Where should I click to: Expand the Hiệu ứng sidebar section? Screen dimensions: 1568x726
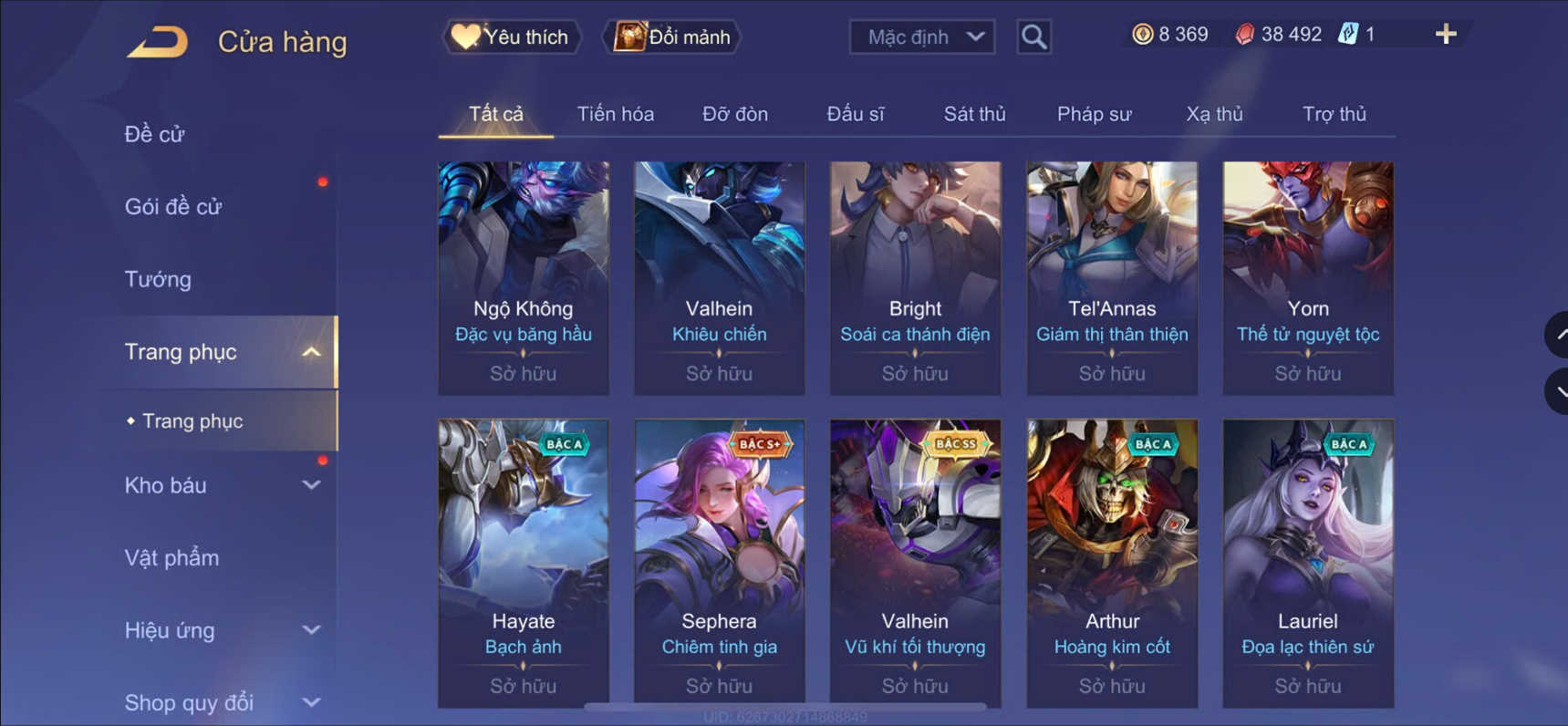pyautogui.click(x=311, y=630)
